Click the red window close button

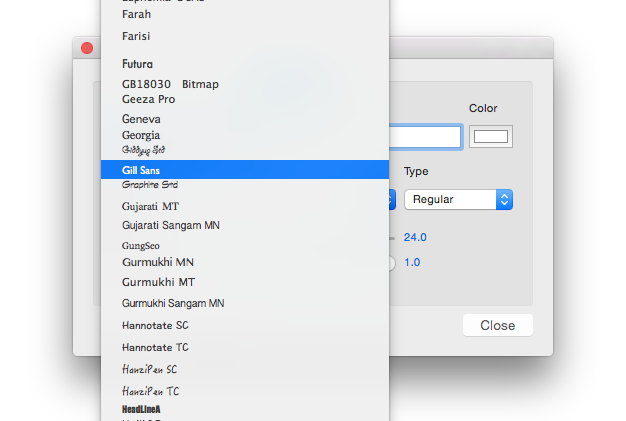tap(87, 48)
